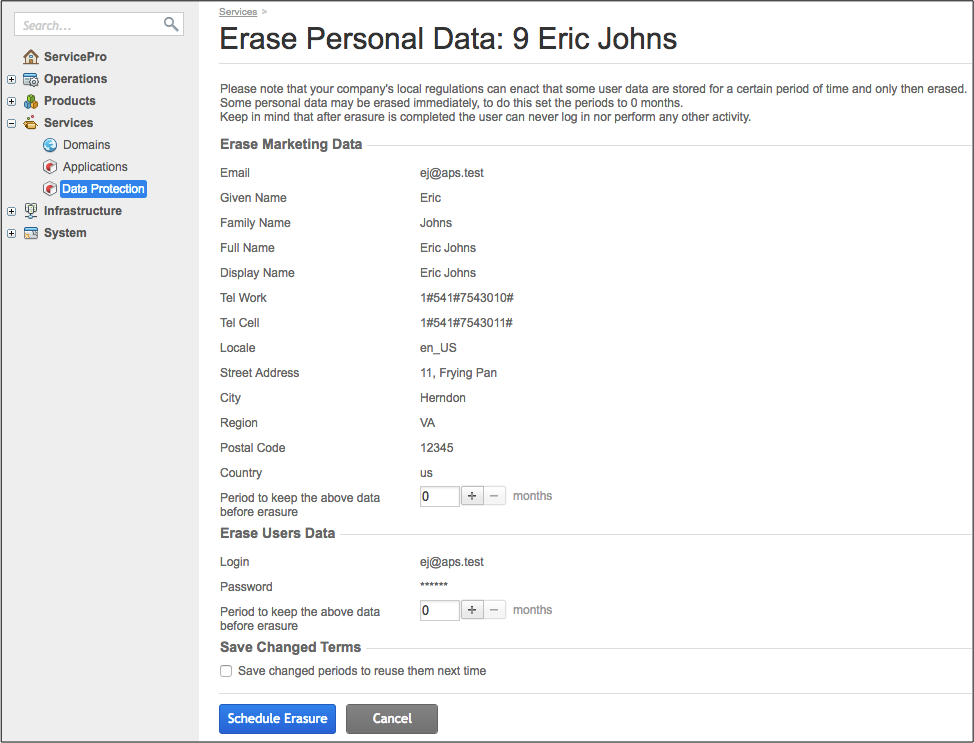Collapse the Services tree node
Image resolution: width=974 pixels, height=743 pixels.
point(11,123)
